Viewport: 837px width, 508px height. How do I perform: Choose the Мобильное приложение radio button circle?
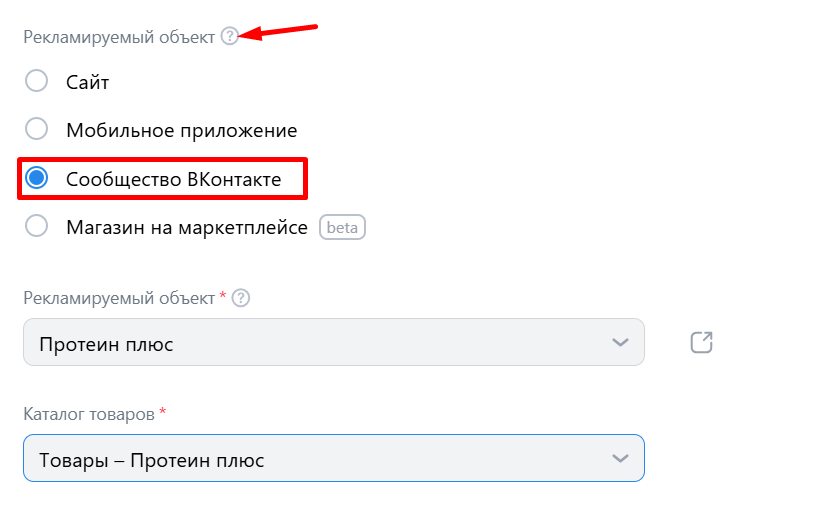click(x=37, y=129)
